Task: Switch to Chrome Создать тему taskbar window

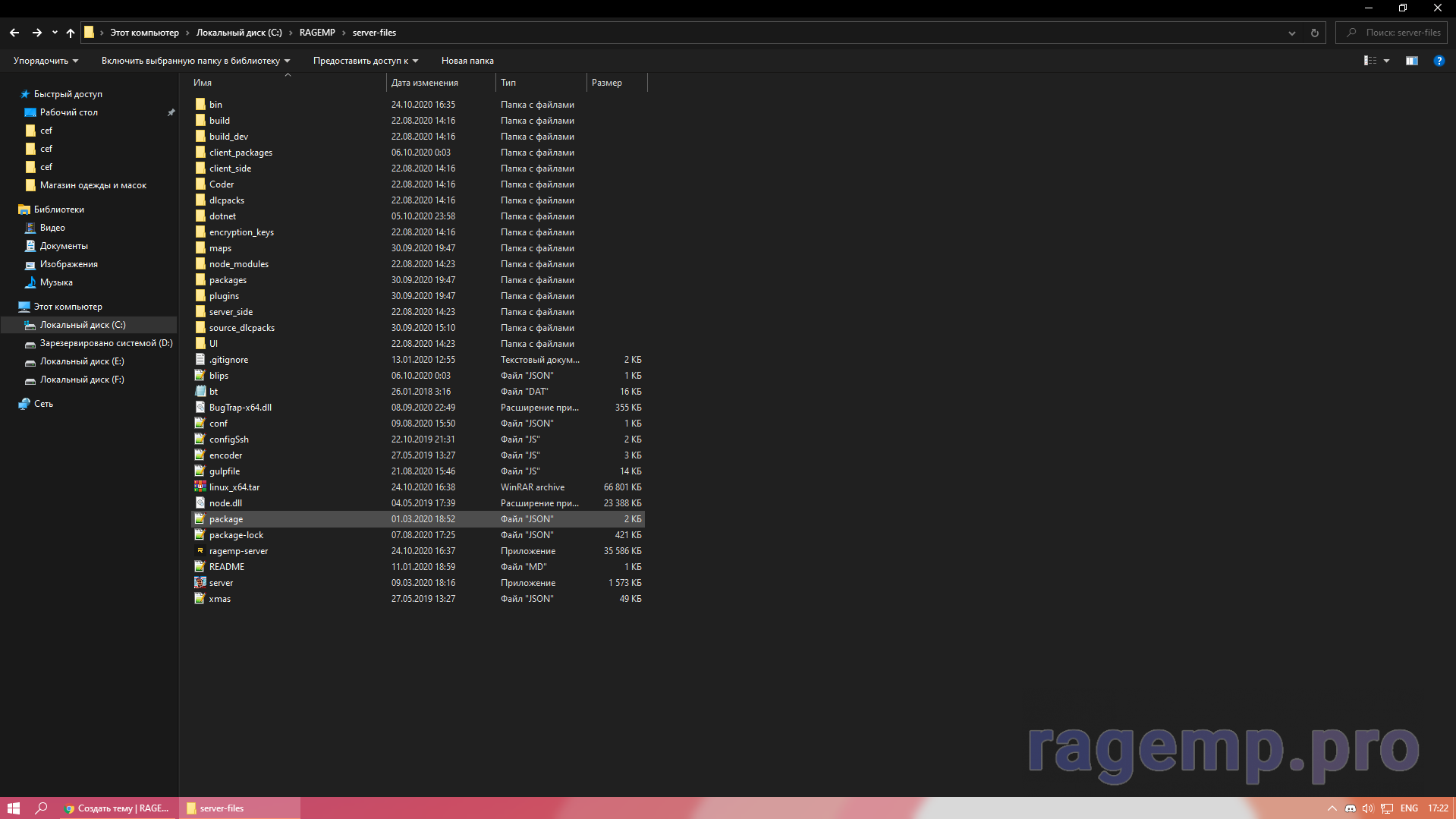Action: click(x=118, y=808)
